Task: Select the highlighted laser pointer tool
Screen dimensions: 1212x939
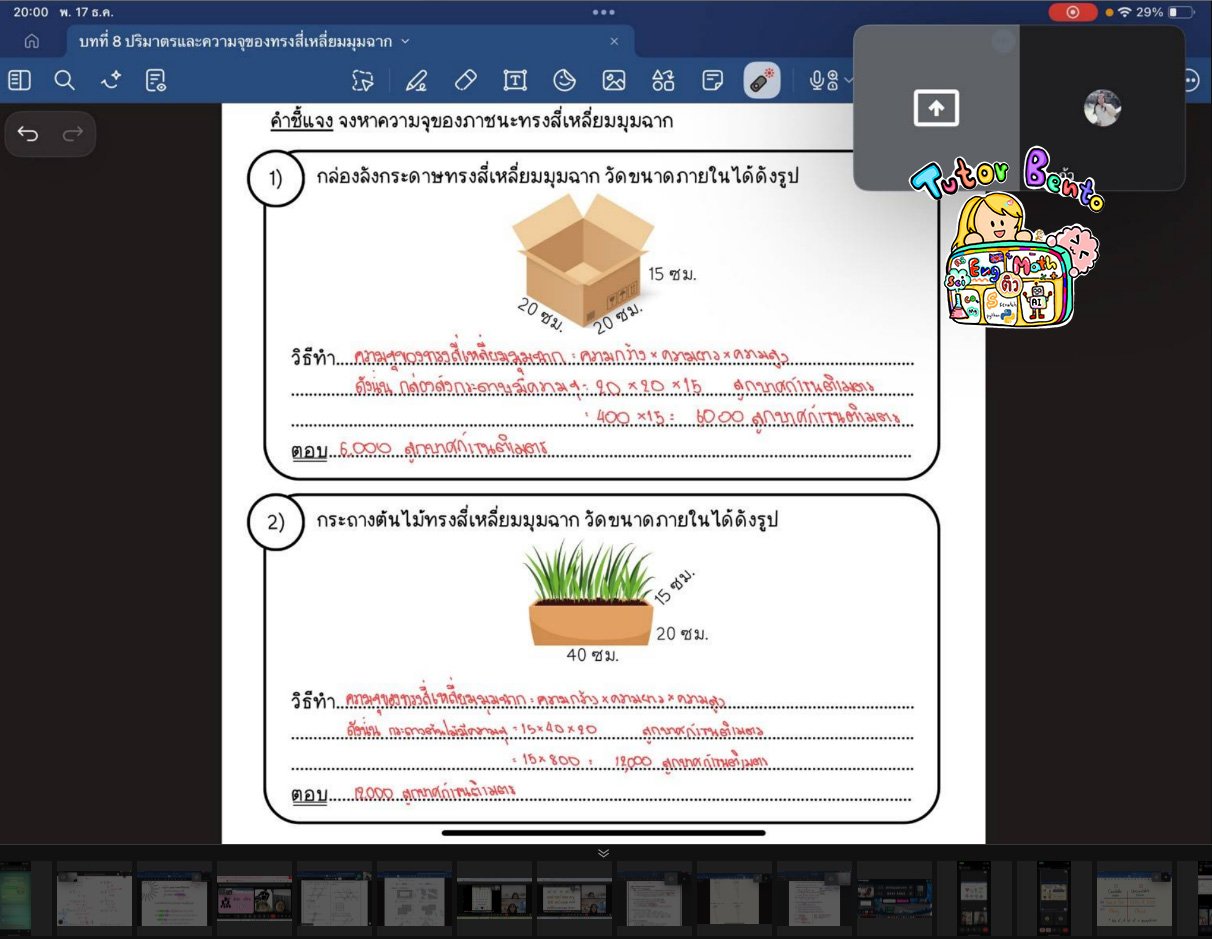Action: tap(762, 80)
